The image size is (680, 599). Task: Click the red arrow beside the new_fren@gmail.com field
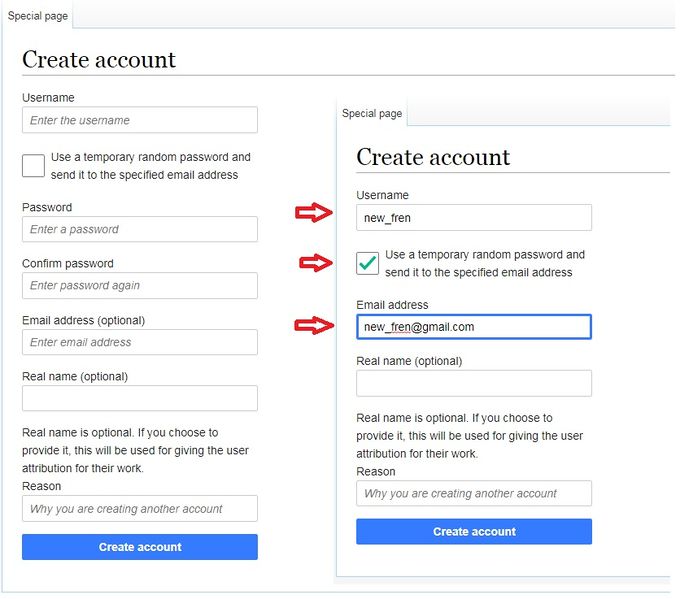(313, 325)
